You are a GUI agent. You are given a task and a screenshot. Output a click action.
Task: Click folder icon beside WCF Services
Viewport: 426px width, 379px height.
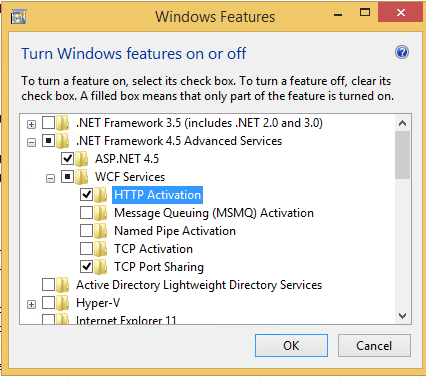click(x=82, y=177)
